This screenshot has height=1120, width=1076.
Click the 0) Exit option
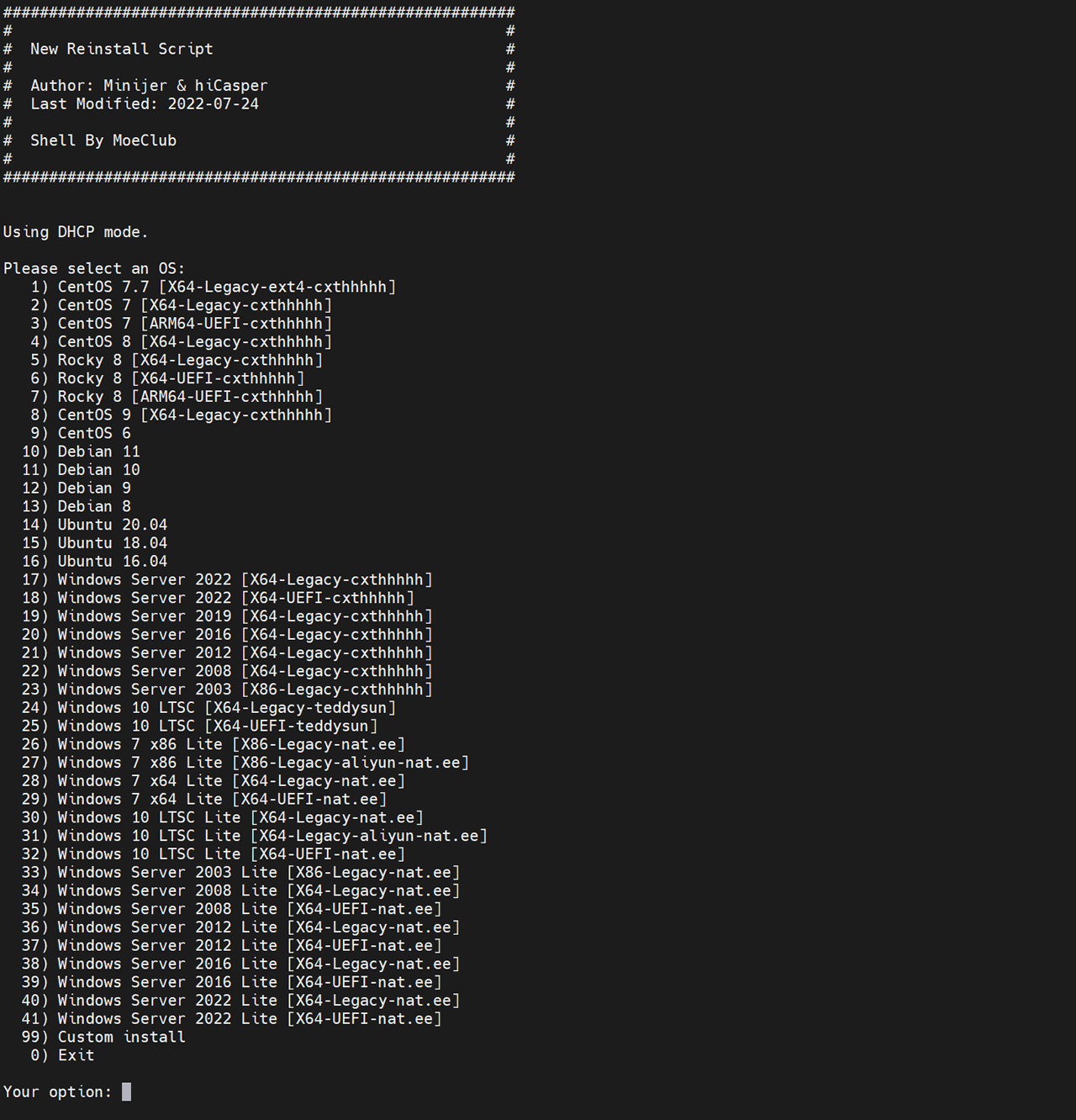(x=62, y=1055)
